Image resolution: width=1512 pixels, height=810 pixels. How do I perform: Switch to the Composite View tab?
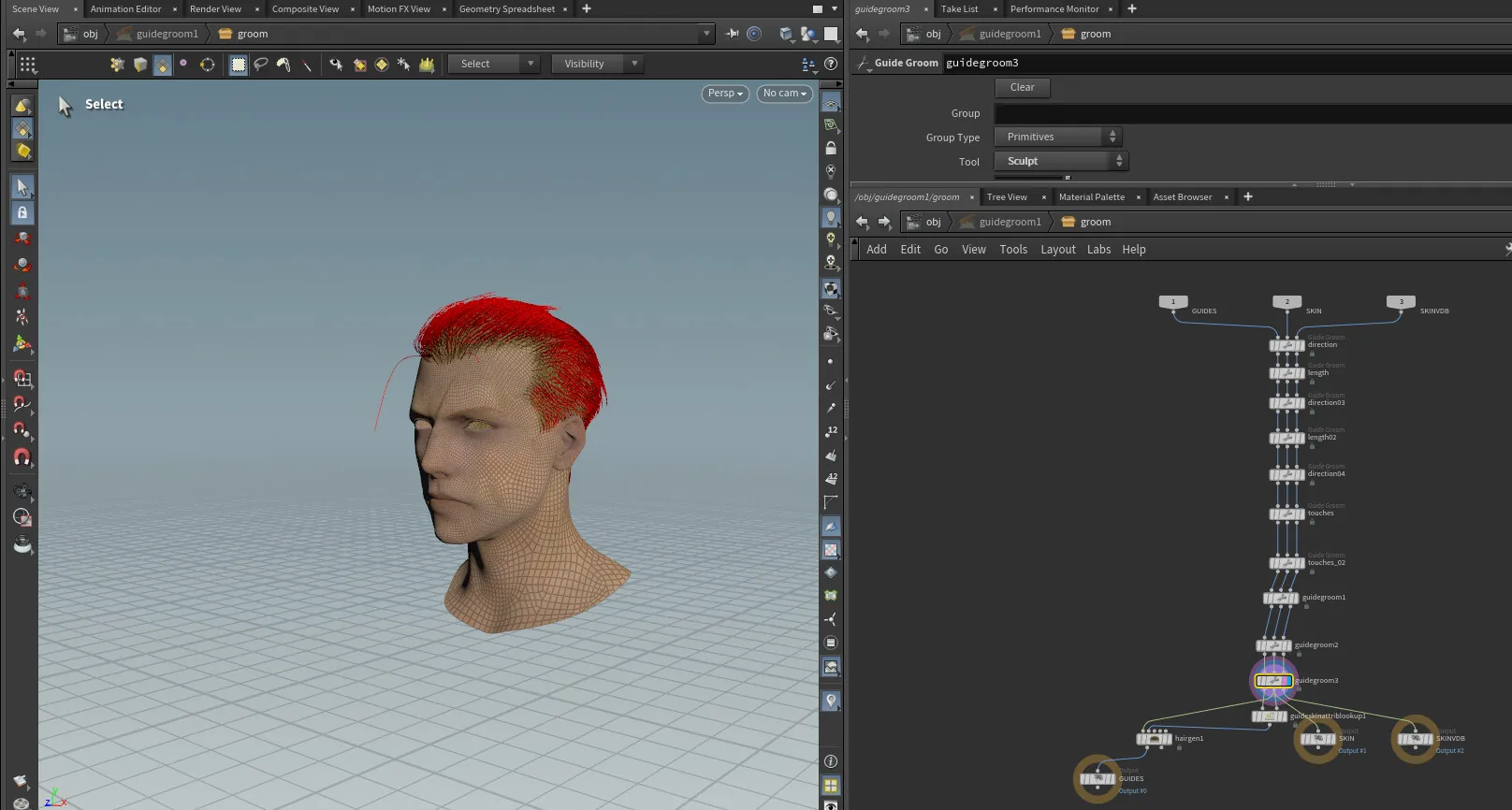point(305,8)
